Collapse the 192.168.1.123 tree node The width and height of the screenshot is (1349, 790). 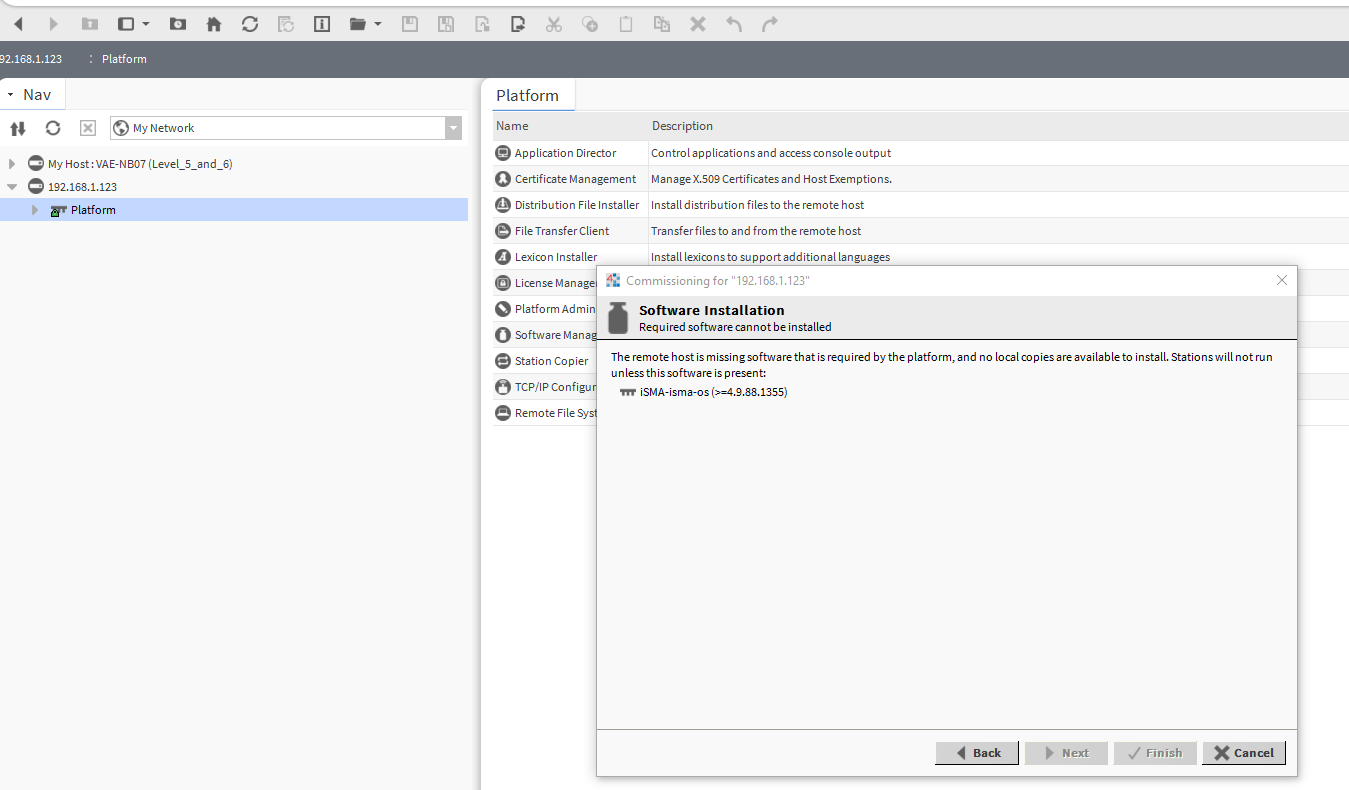[x=12, y=187]
